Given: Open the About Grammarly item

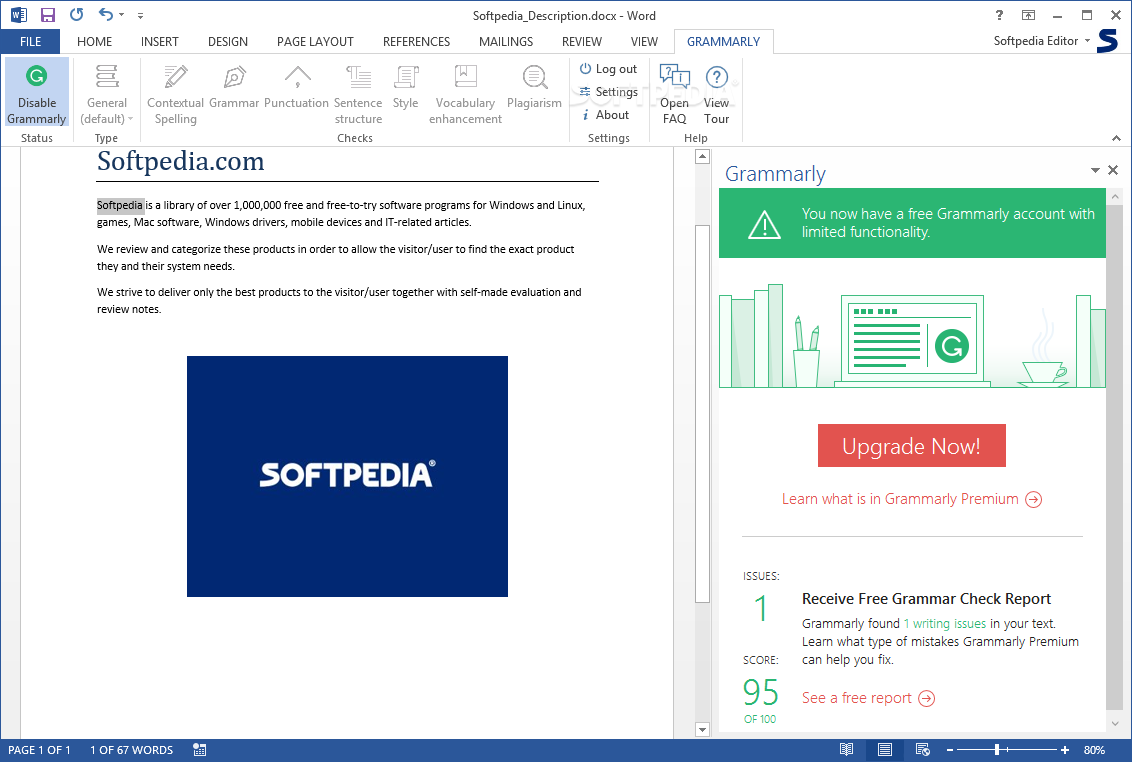Looking at the screenshot, I should [605, 115].
